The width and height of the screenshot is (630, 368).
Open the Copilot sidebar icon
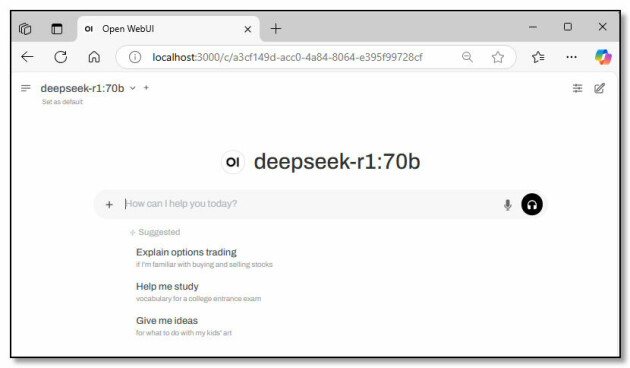(x=603, y=57)
